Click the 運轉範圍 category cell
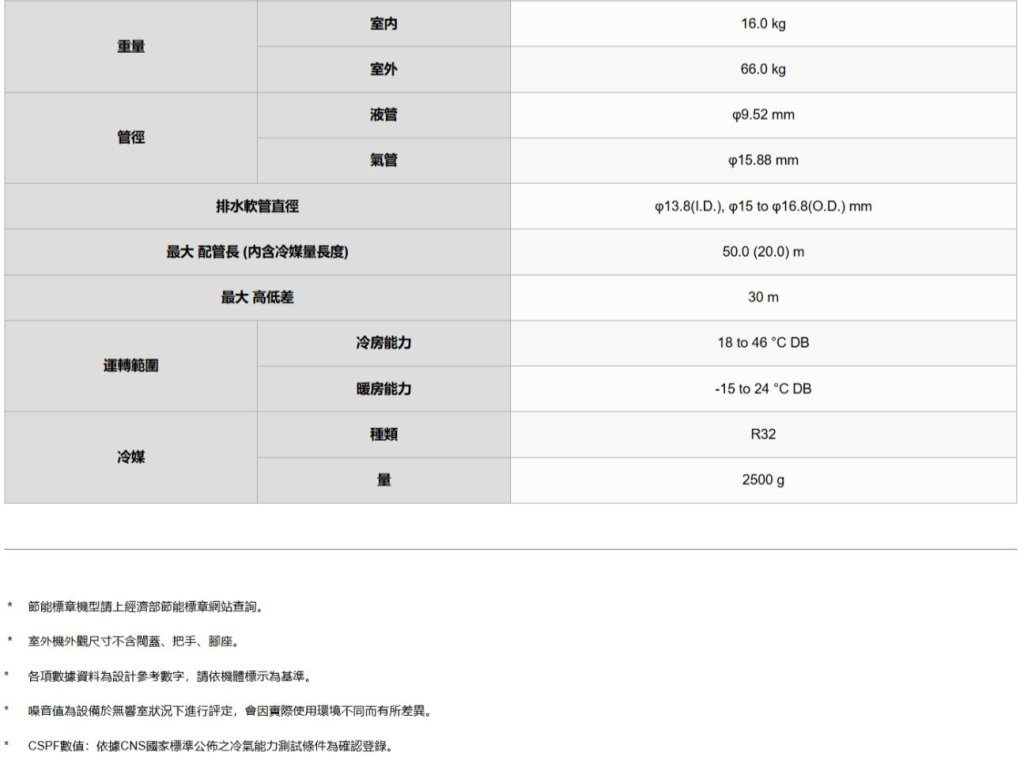Screen dimensions: 1024x760 point(131,366)
